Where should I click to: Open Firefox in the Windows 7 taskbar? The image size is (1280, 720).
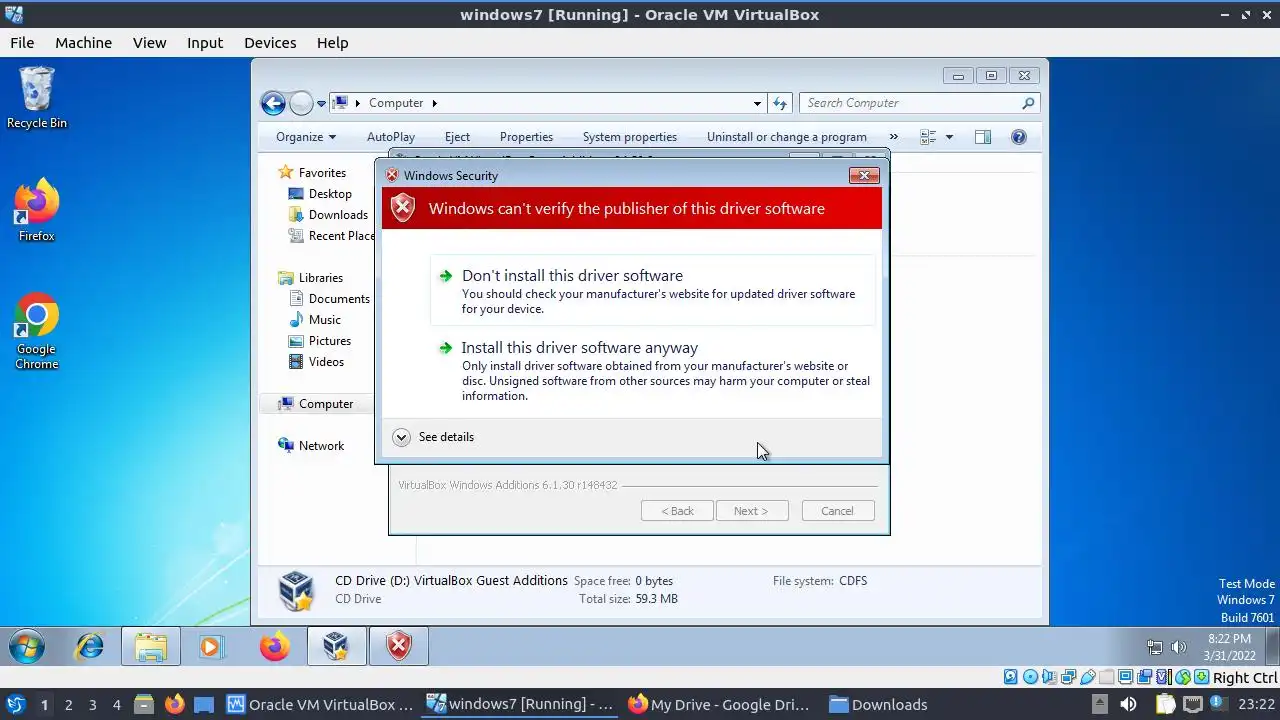click(274, 647)
